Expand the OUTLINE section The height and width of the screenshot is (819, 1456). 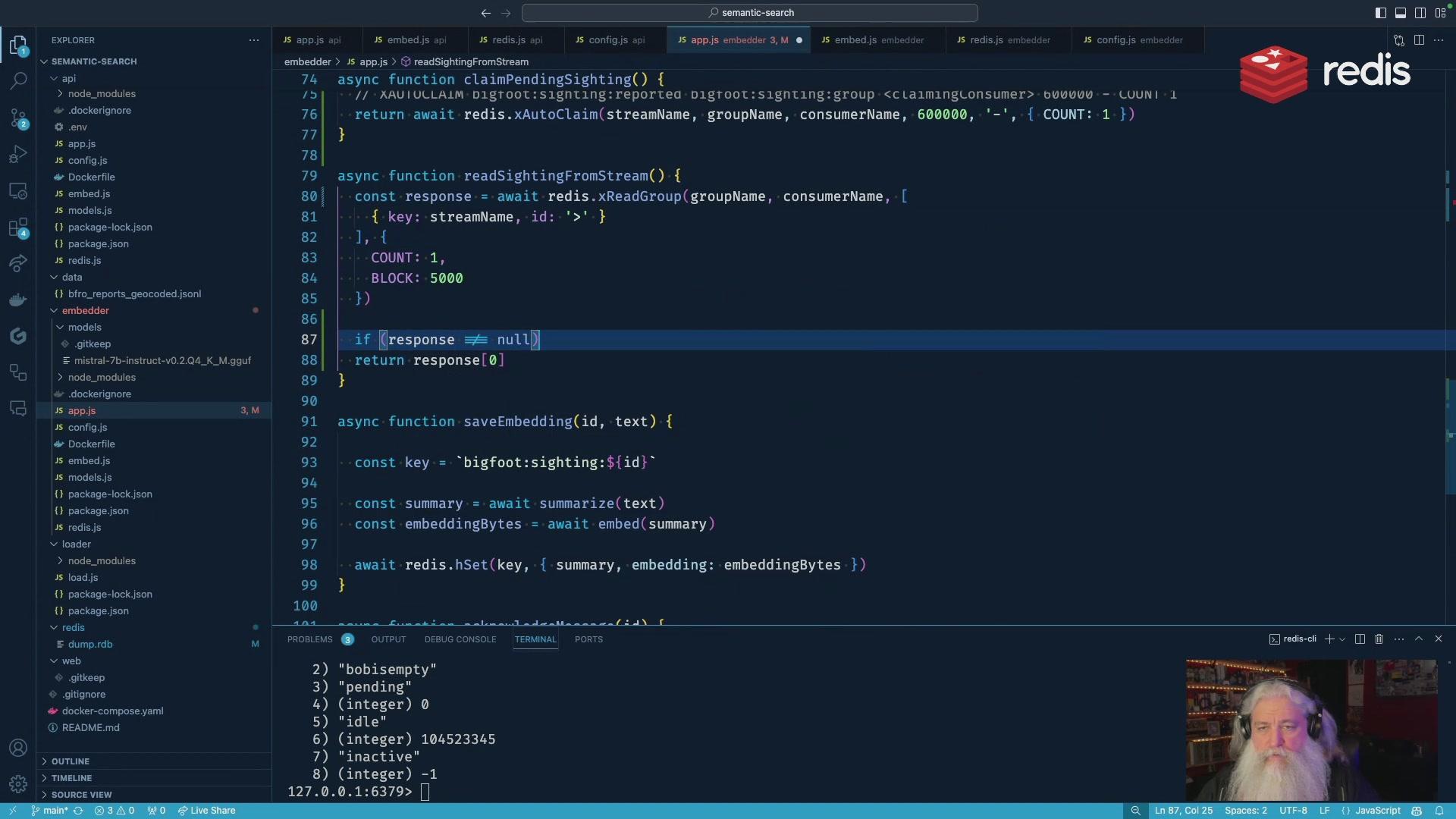click(71, 761)
